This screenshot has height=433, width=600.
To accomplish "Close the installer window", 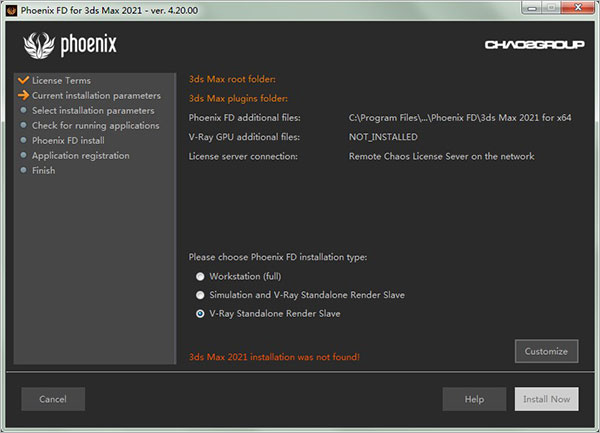I will click(x=579, y=7).
